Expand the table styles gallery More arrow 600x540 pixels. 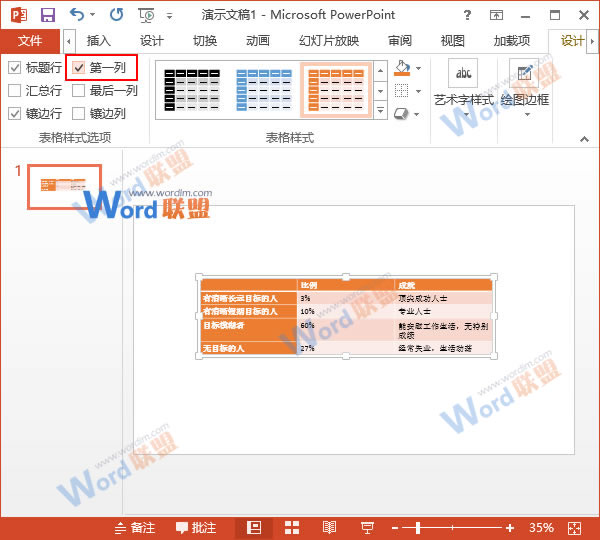click(x=380, y=110)
